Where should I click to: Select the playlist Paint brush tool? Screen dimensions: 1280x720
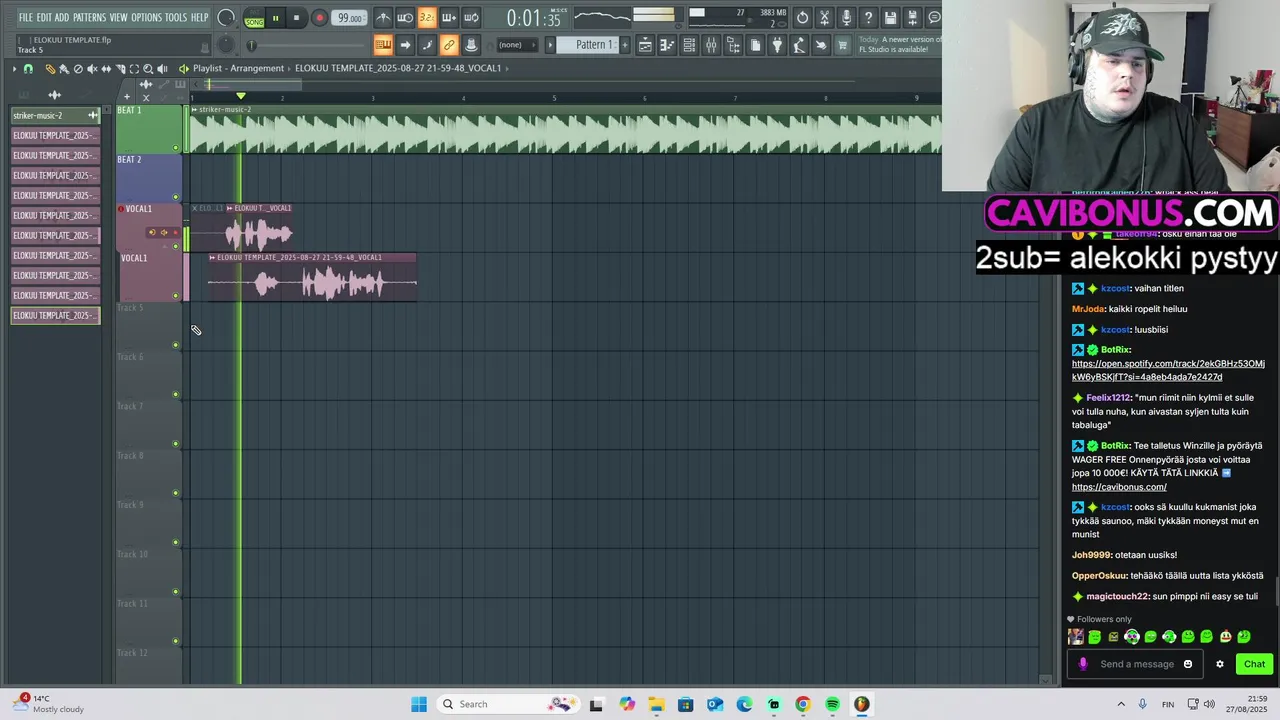tap(64, 68)
